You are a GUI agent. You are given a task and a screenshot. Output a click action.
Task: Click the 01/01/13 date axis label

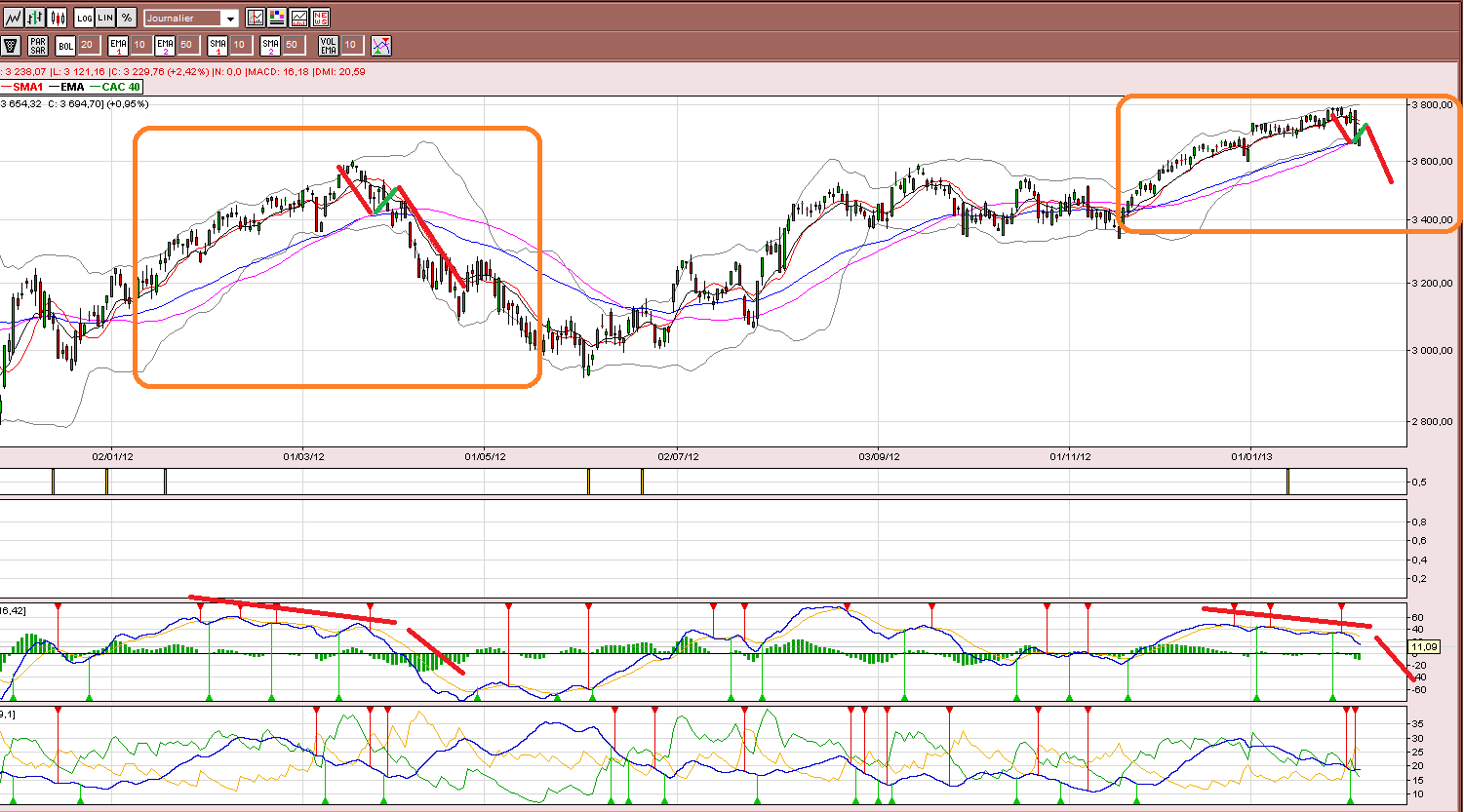pos(1251,455)
